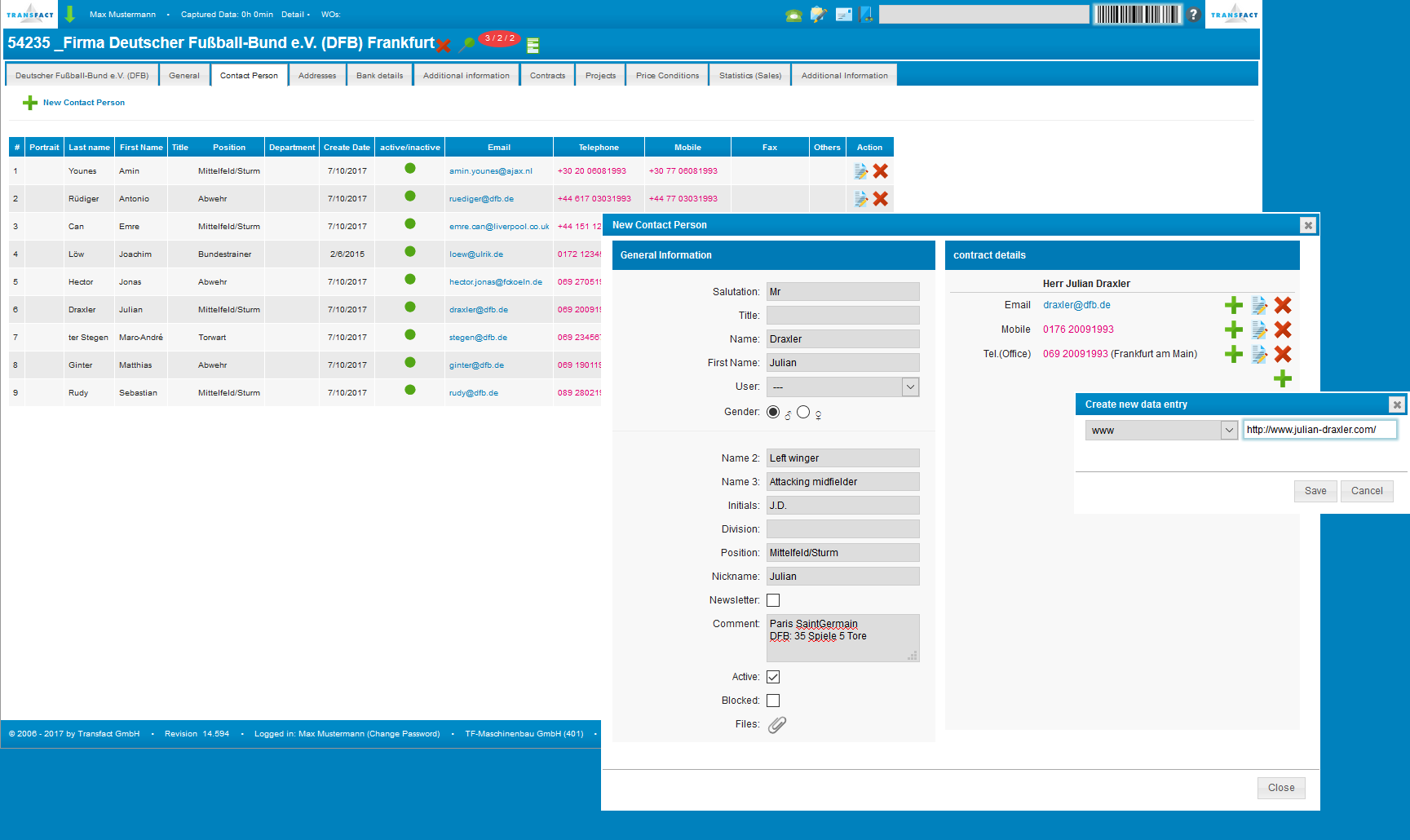Edit the Email contract detail
Viewport: 1410px width, 840px height.
pyautogui.click(x=1259, y=306)
